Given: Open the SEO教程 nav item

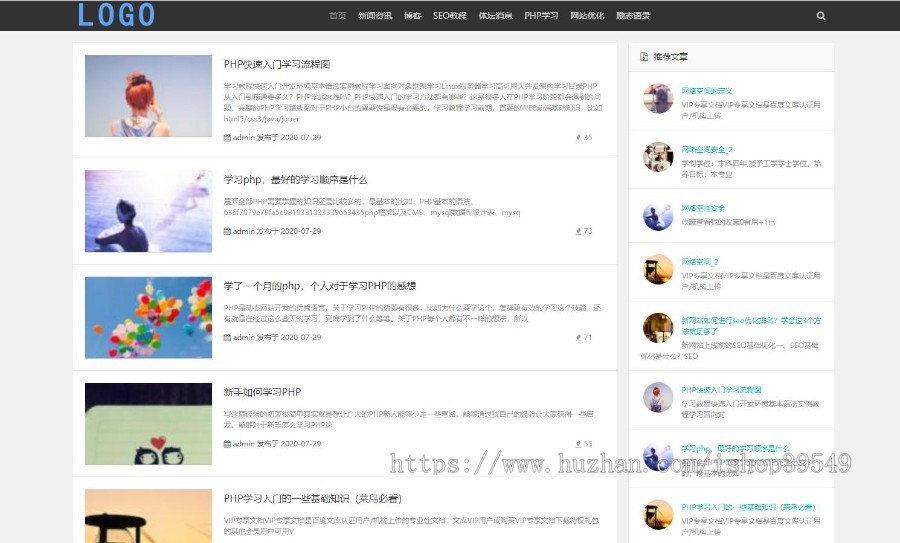Looking at the screenshot, I should tap(449, 15).
